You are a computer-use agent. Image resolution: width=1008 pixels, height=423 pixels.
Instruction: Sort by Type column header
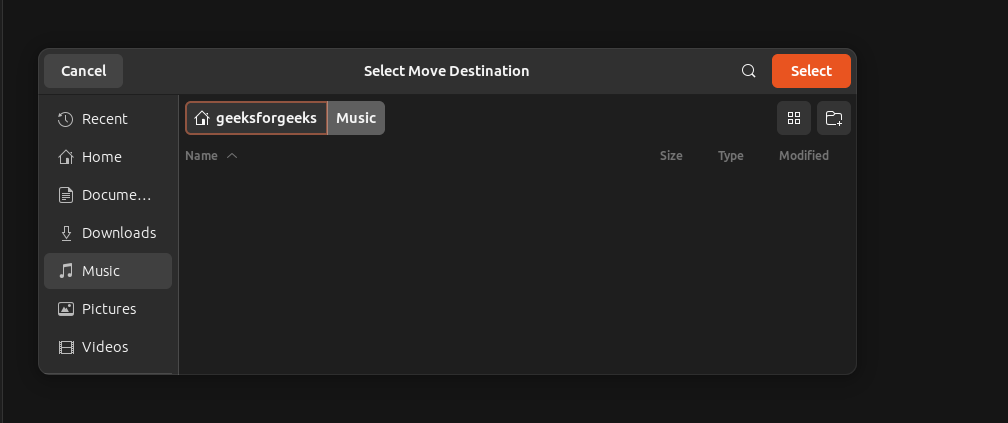(x=731, y=156)
